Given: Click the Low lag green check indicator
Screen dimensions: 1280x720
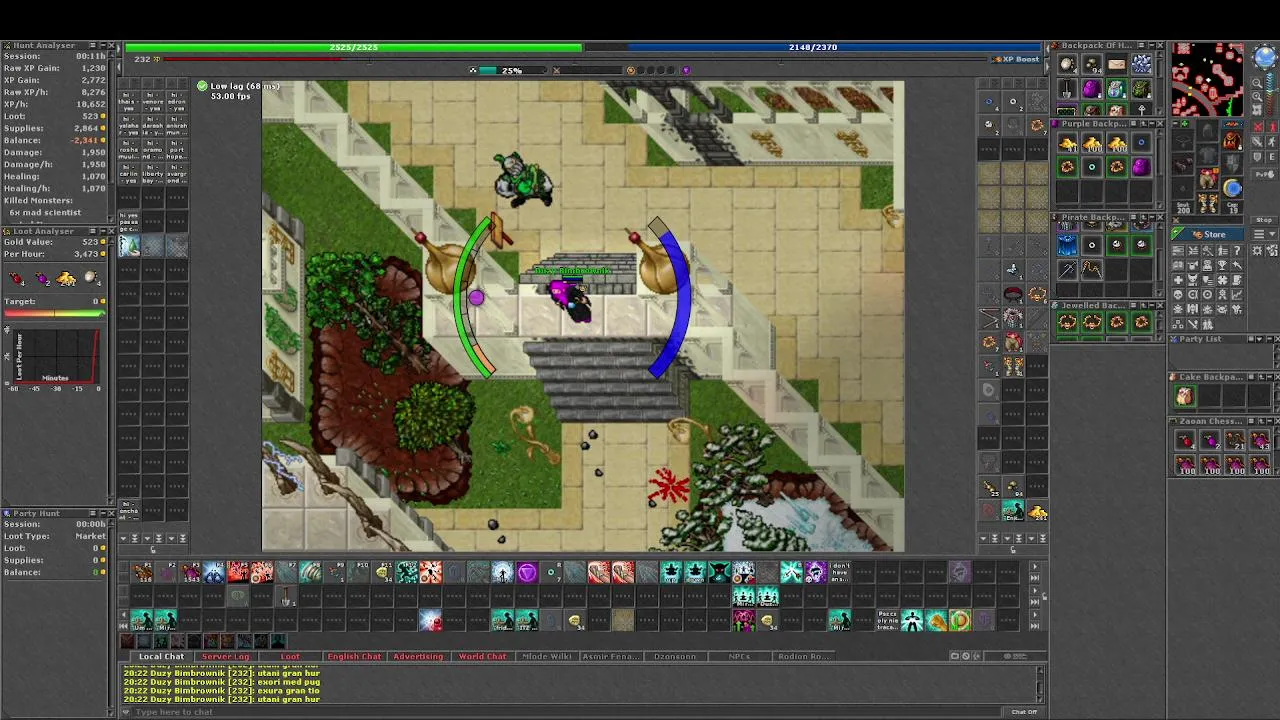Looking at the screenshot, I should [x=202, y=86].
